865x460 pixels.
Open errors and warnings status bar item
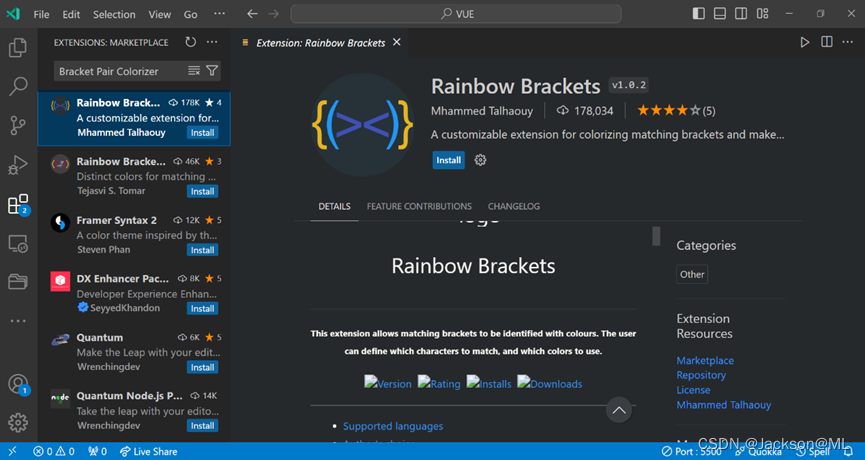click(x=54, y=451)
